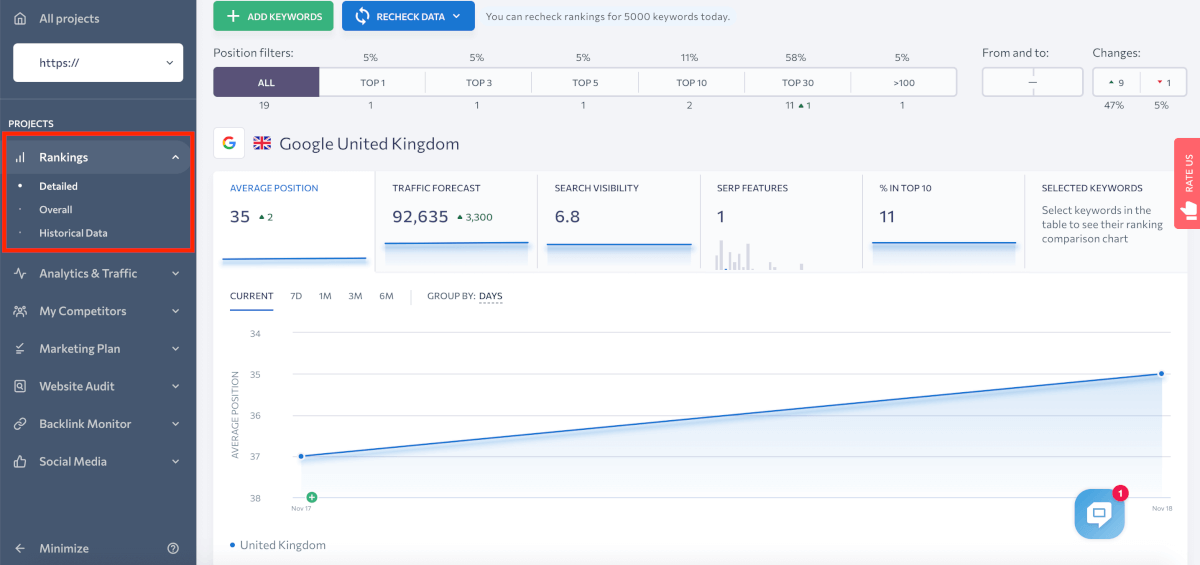The width and height of the screenshot is (1200, 565).
Task: Select the 3M time range tab
Action: click(355, 296)
